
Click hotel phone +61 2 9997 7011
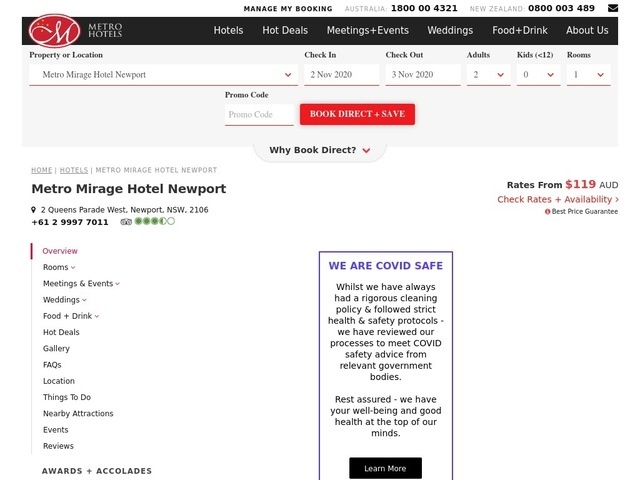tap(70, 222)
